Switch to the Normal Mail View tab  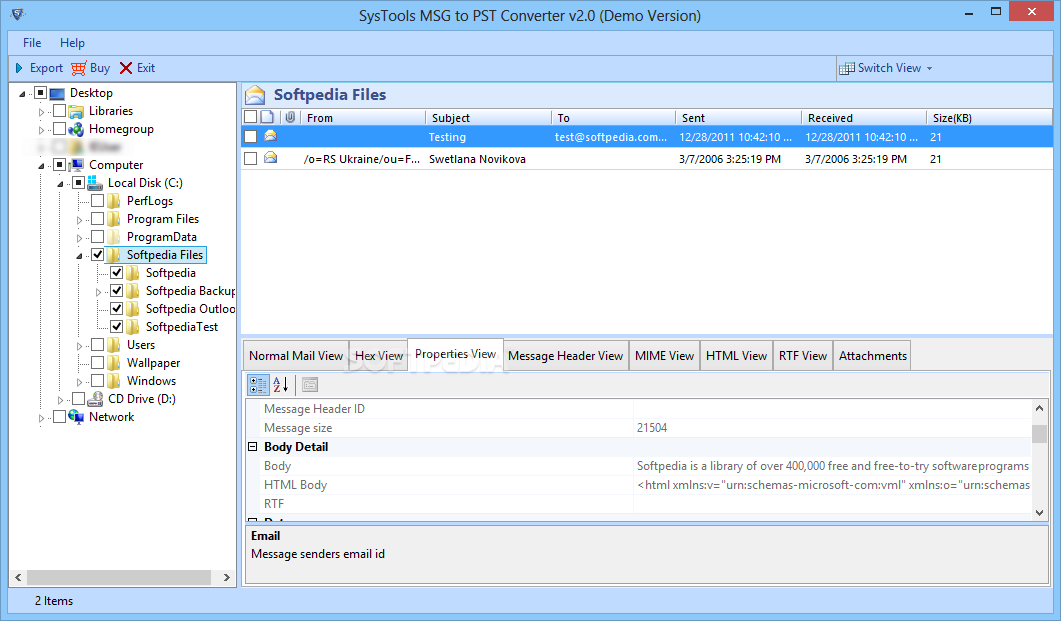[x=296, y=356]
